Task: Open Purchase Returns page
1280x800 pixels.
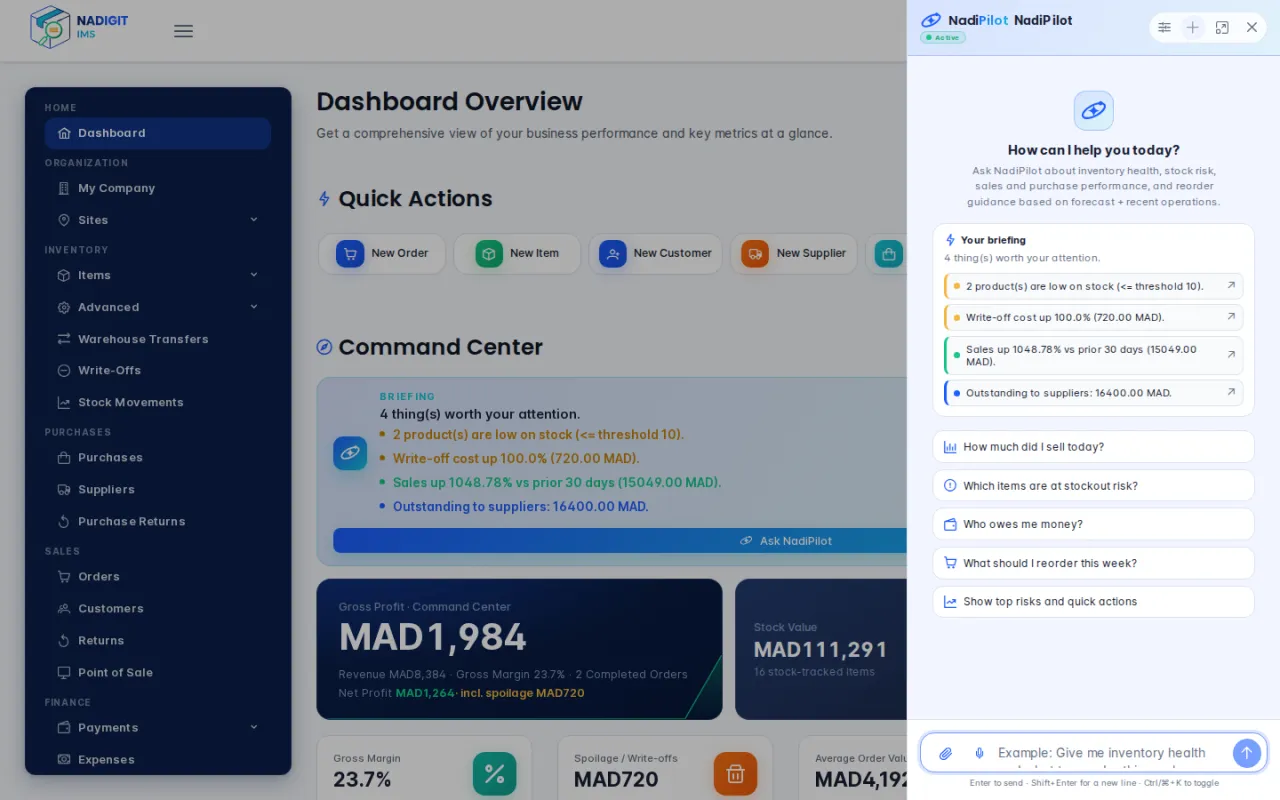Action: tap(158, 521)
